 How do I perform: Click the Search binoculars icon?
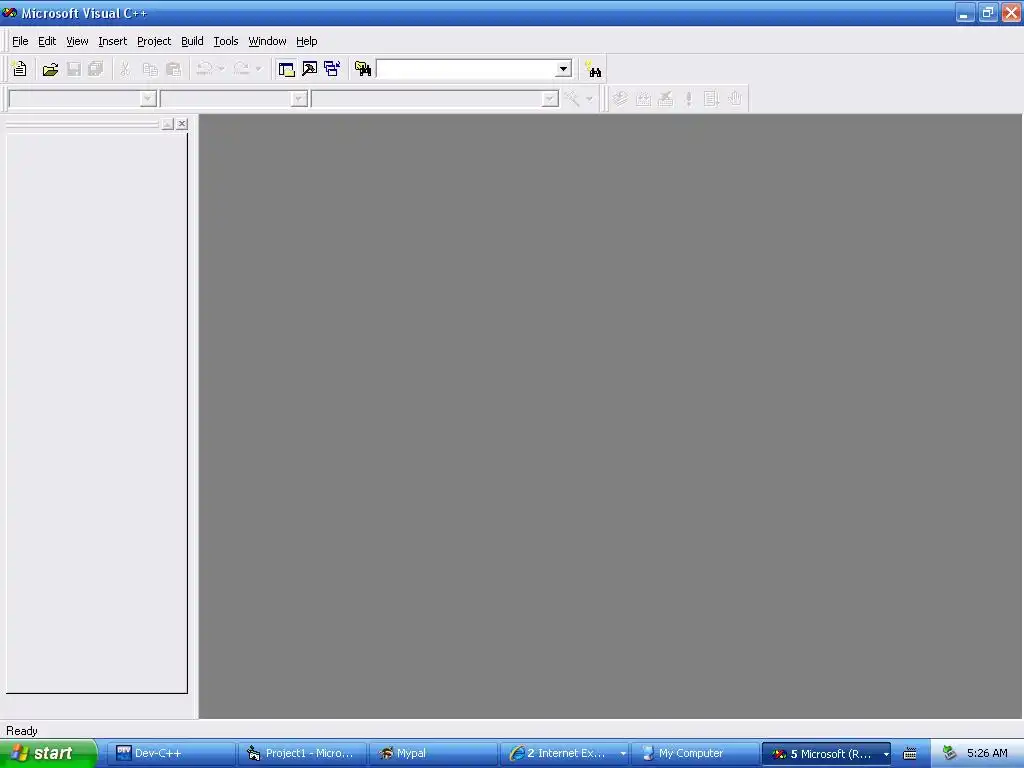(593, 69)
